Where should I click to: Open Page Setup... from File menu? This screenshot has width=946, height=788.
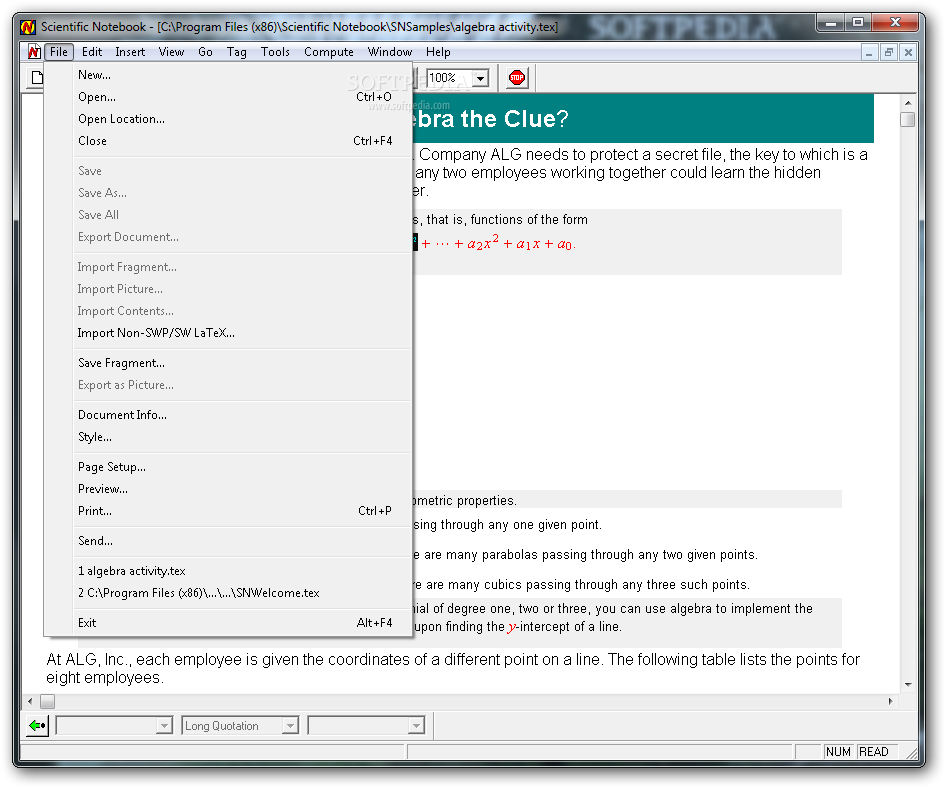click(229, 467)
